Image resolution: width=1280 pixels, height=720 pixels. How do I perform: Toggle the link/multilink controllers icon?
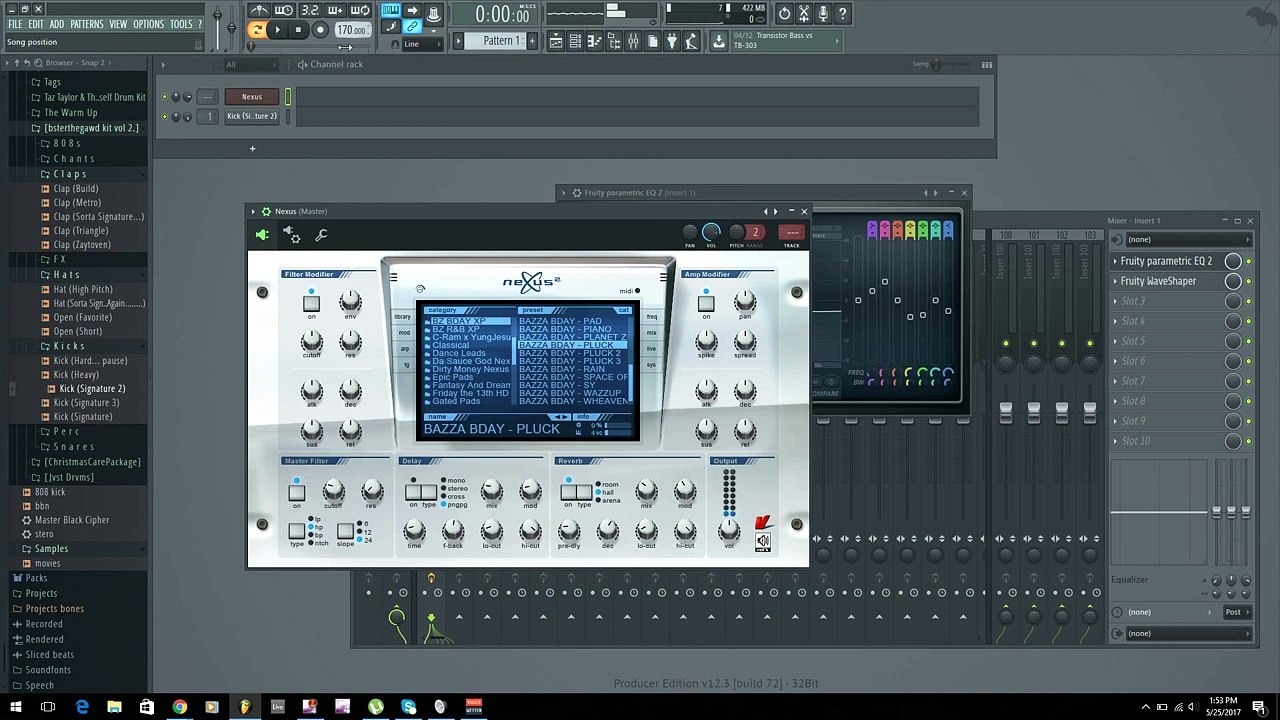point(412,27)
